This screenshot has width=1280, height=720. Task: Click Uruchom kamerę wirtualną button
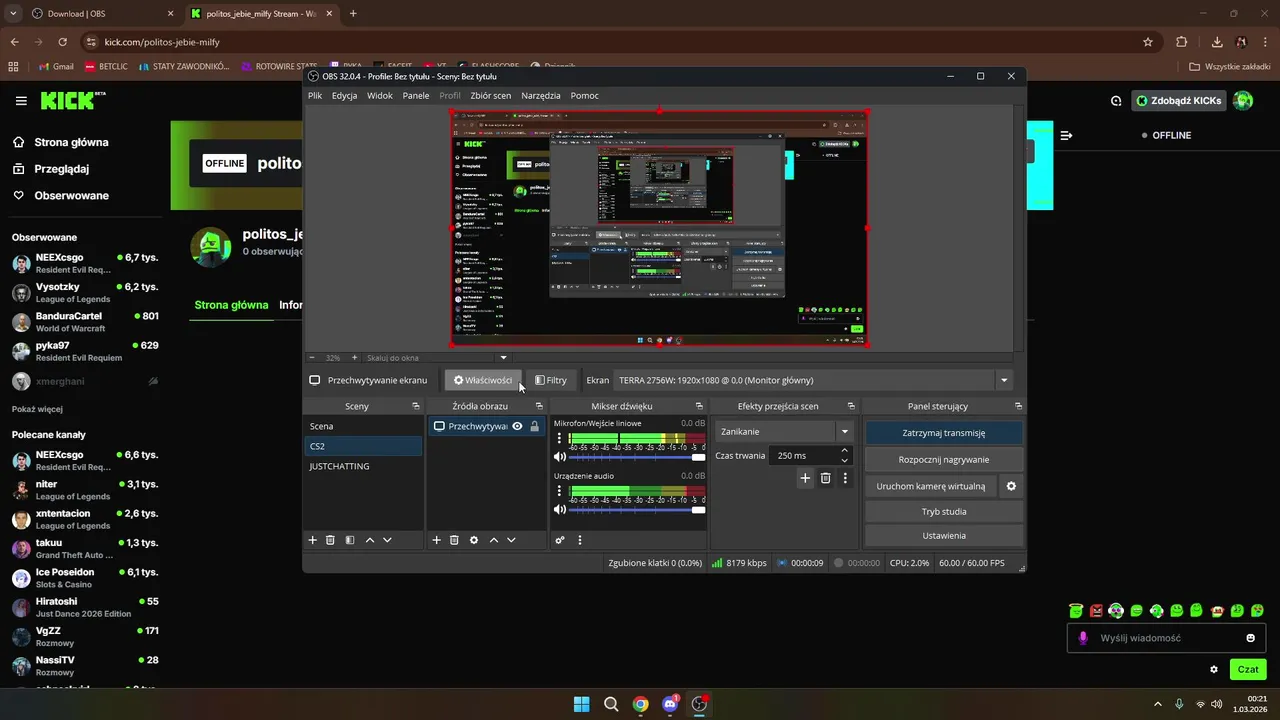tap(931, 486)
